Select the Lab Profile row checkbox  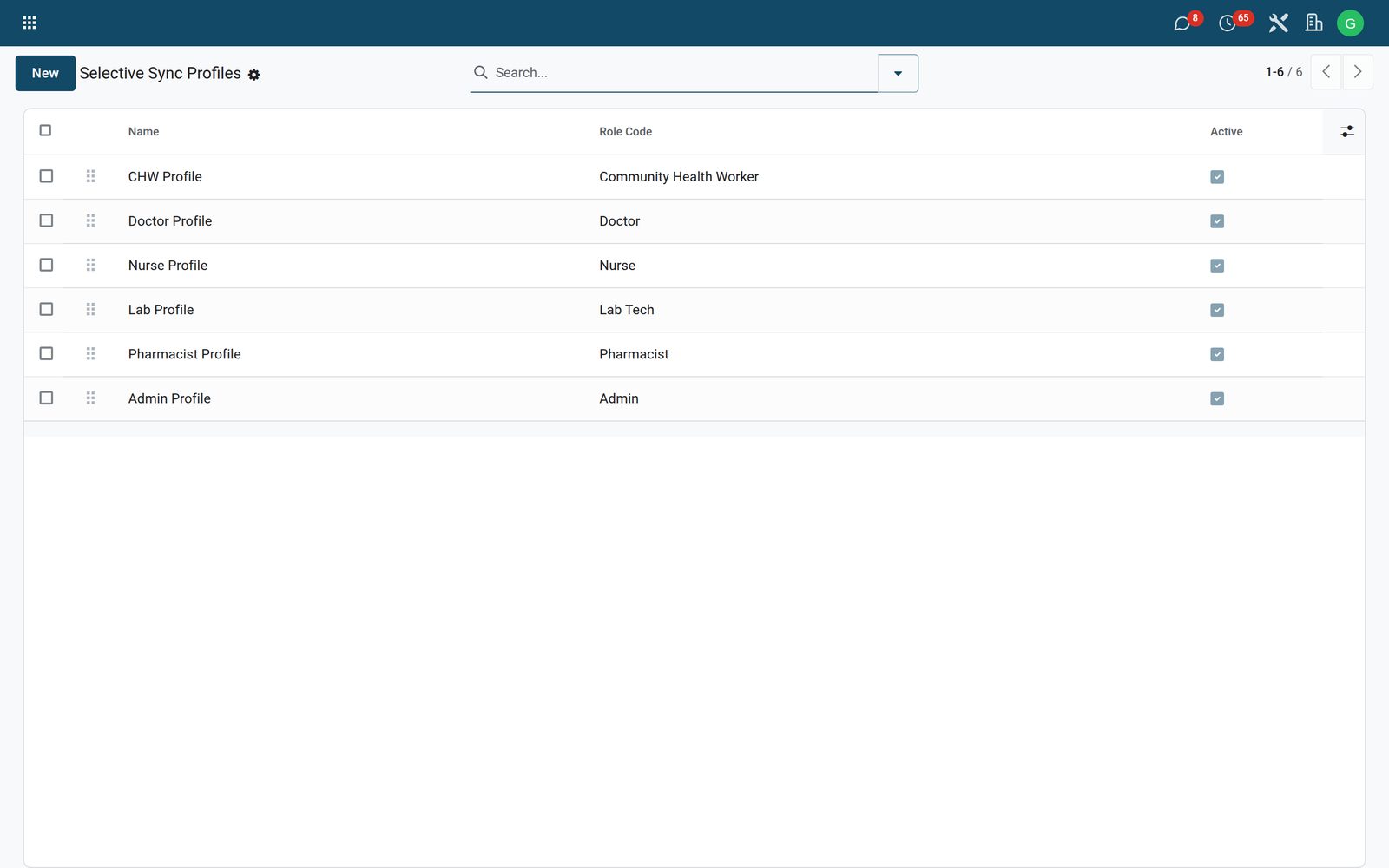tap(46, 309)
